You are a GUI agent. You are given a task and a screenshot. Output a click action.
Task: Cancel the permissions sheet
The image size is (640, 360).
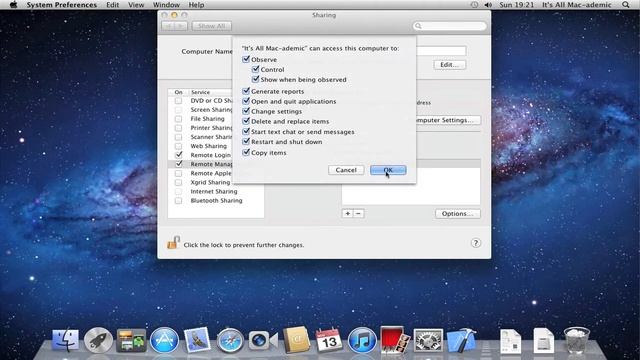346,170
